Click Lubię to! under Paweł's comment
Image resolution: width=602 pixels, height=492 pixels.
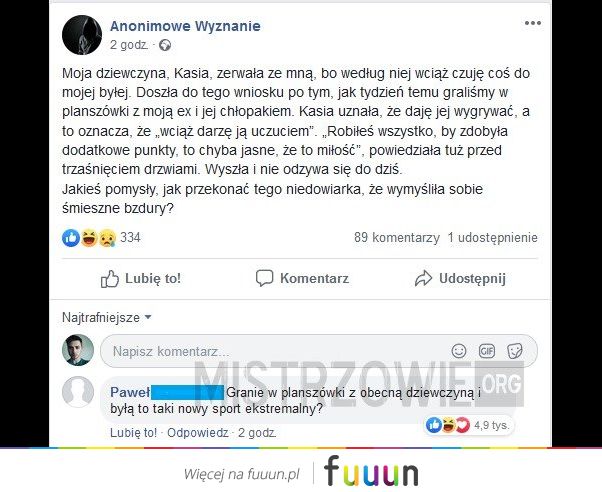click(134, 433)
